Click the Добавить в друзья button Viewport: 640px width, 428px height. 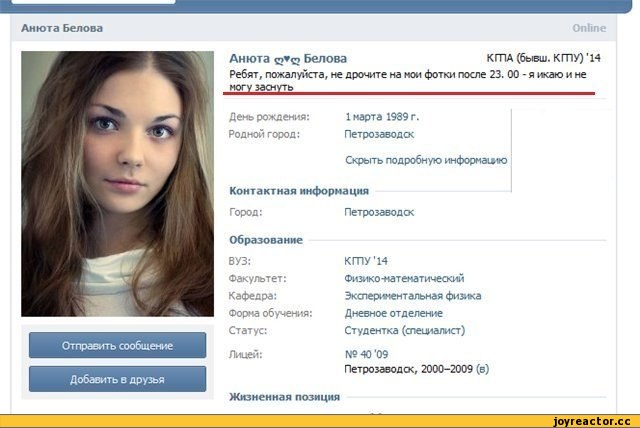tap(118, 379)
